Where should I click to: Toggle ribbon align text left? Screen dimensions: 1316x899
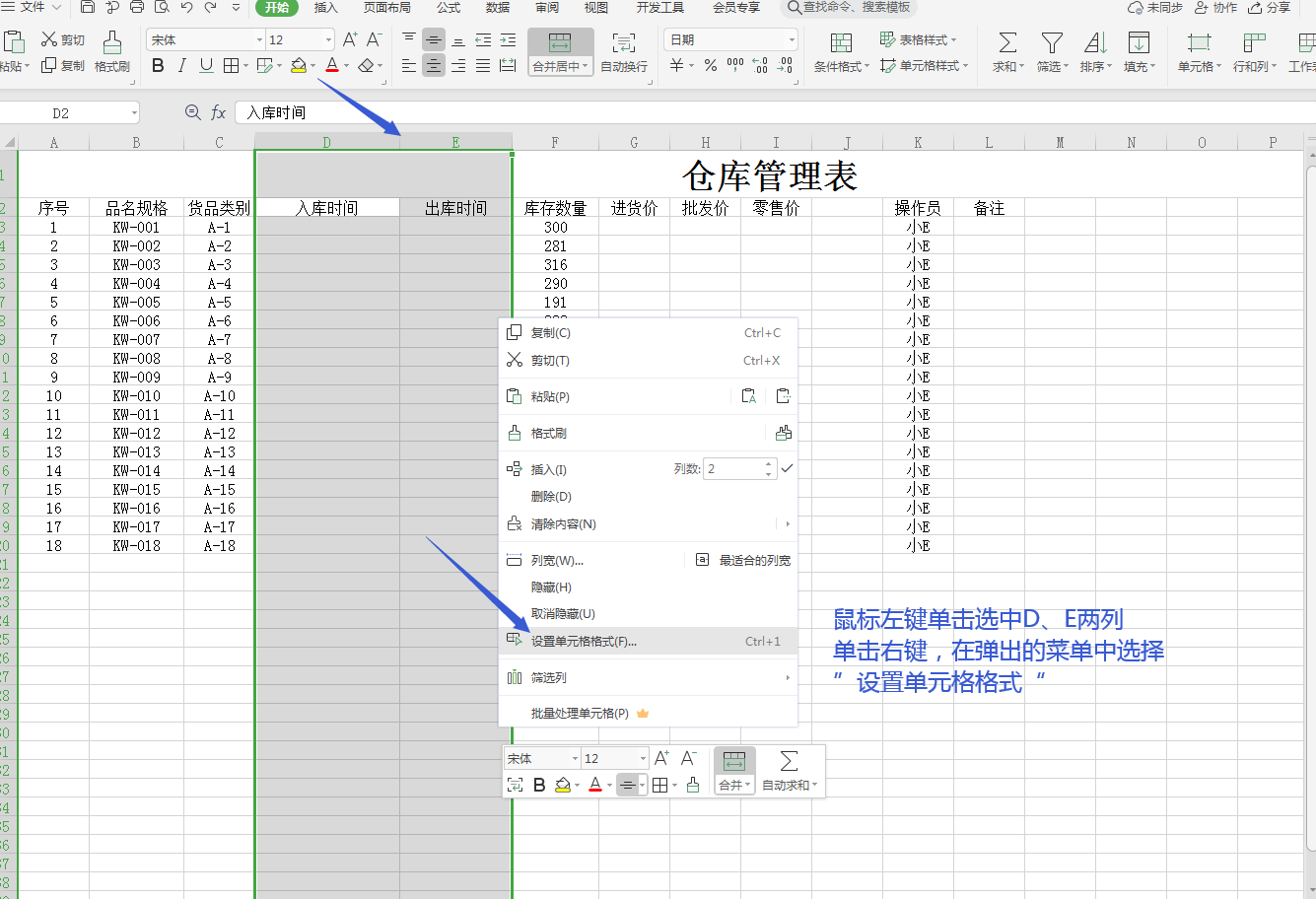coord(409,66)
